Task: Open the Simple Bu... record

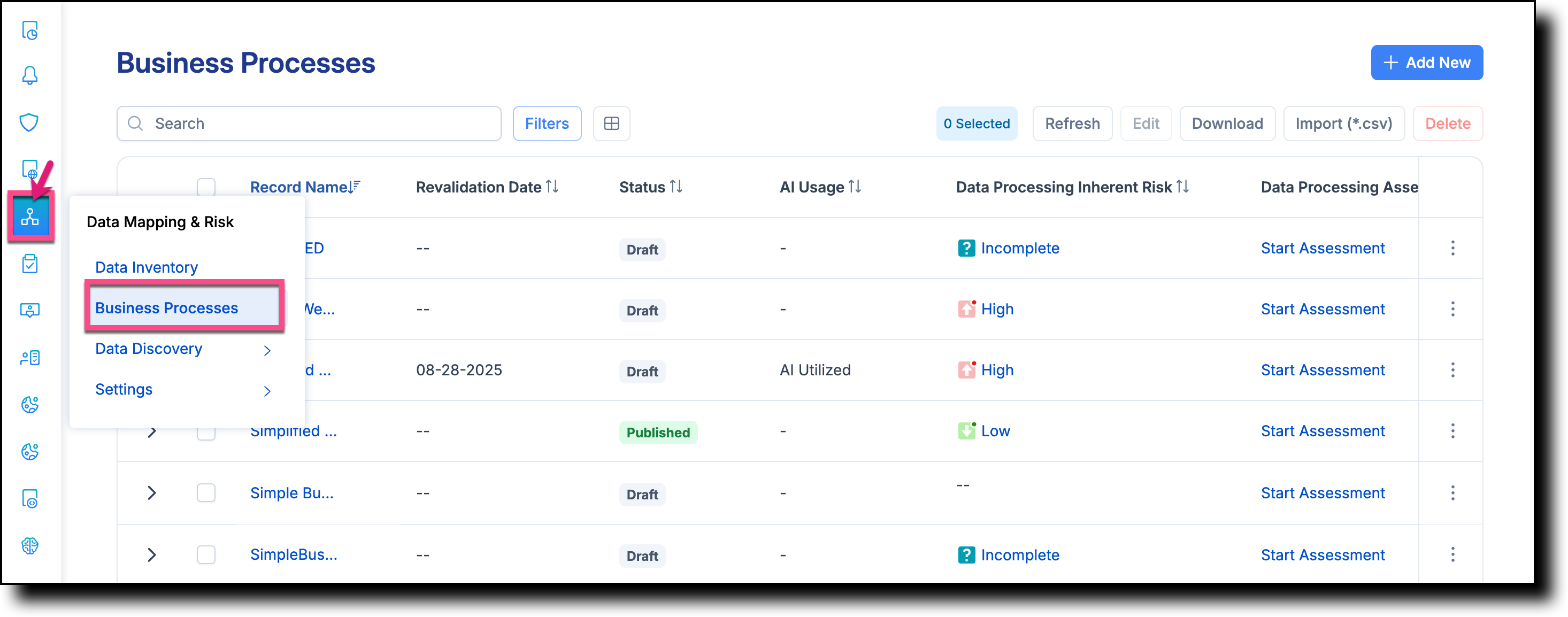Action: tap(291, 493)
